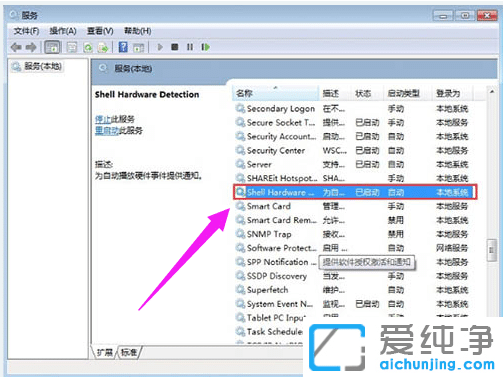
Task: Sort by the 启动类型 column header
Action: click(x=408, y=93)
